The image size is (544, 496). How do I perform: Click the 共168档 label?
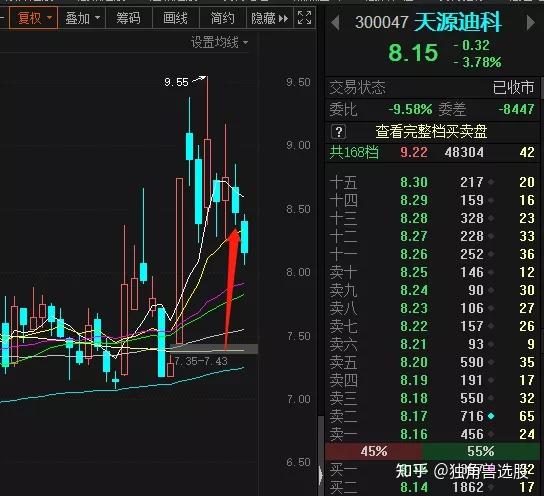point(354,152)
